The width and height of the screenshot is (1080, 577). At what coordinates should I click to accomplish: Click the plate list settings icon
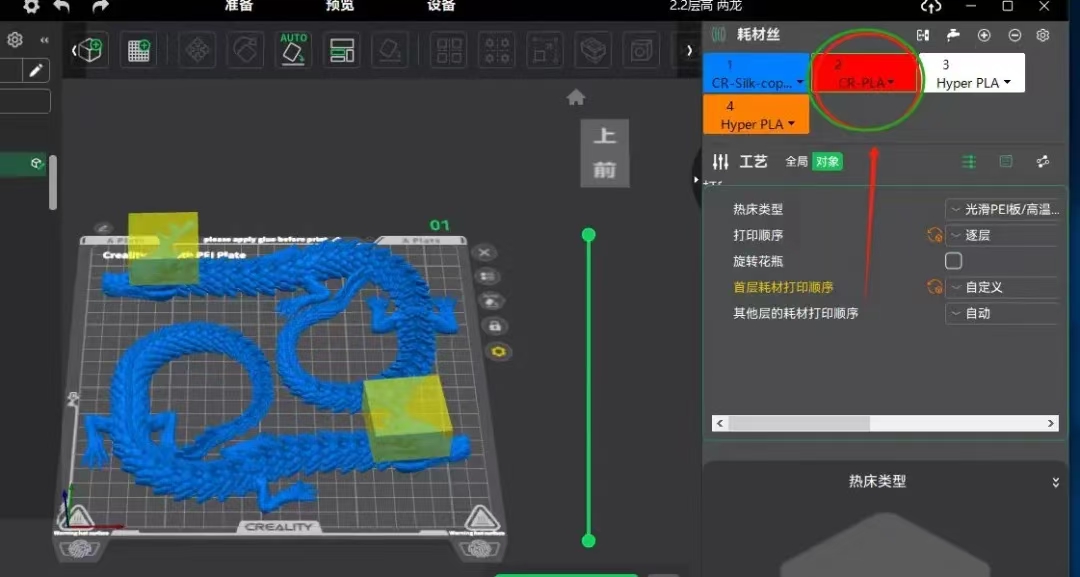(488, 277)
